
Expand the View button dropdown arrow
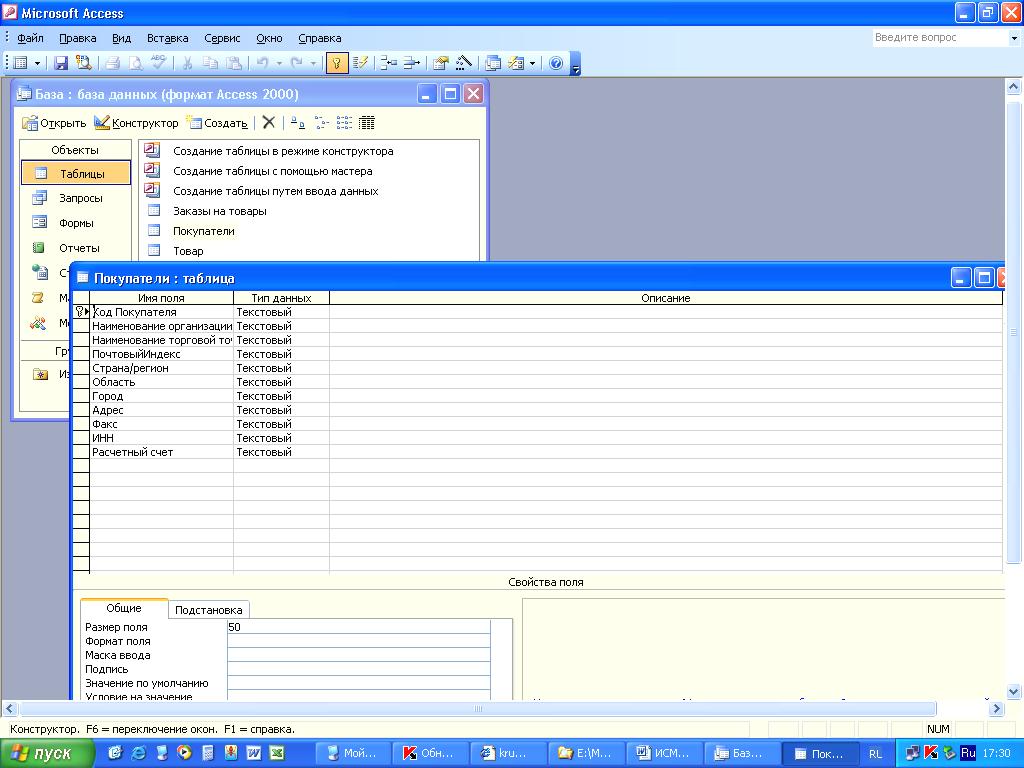point(37,63)
